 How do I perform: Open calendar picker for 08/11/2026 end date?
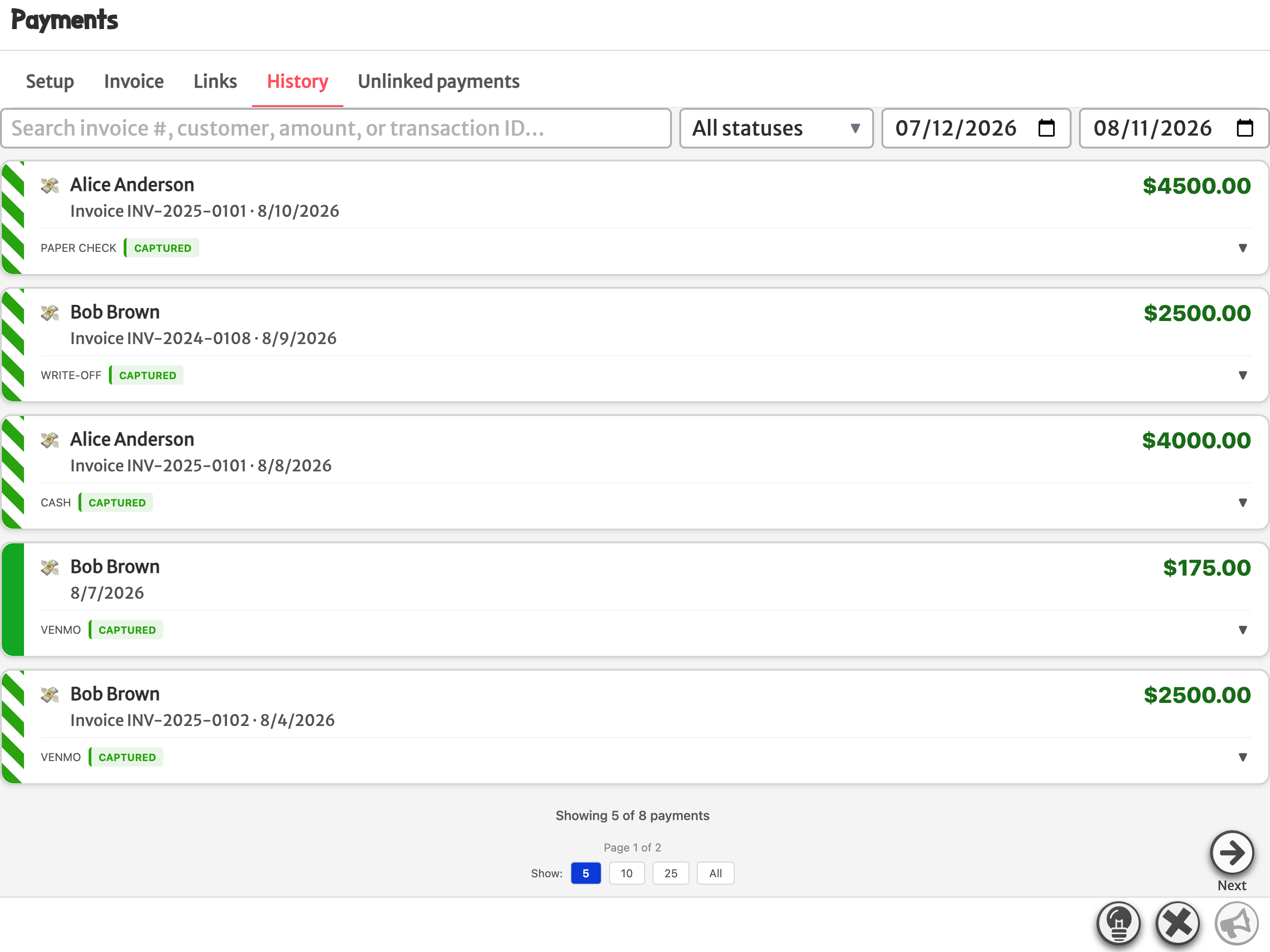pos(1244,128)
